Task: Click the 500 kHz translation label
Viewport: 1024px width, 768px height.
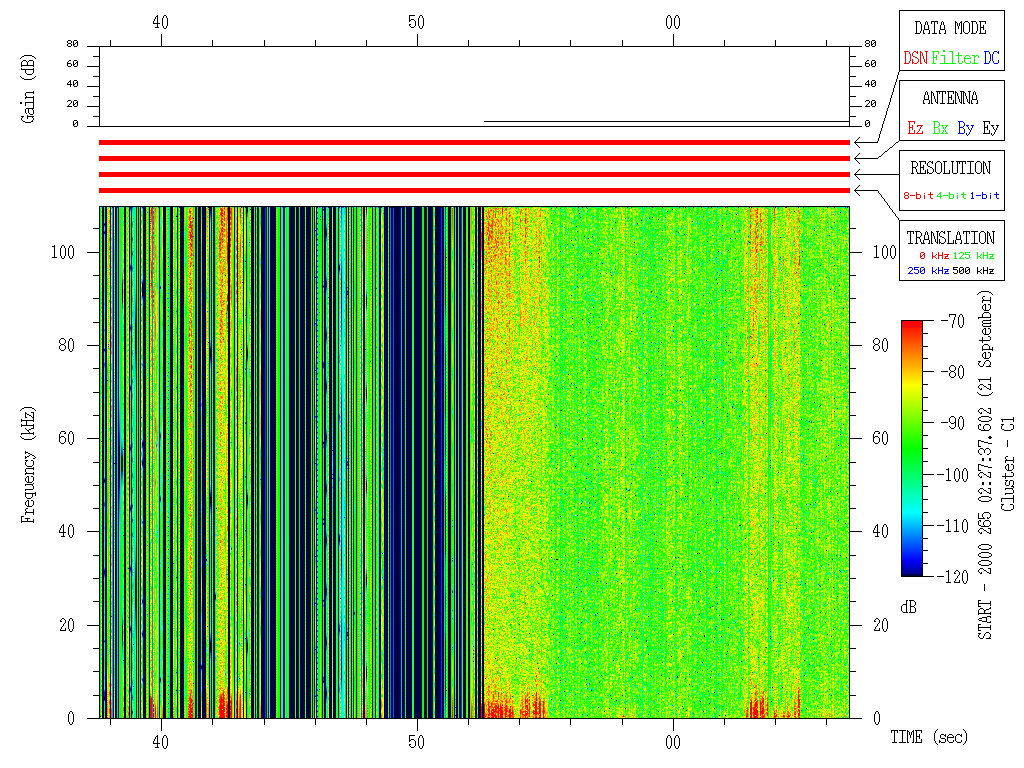Action: pos(974,271)
